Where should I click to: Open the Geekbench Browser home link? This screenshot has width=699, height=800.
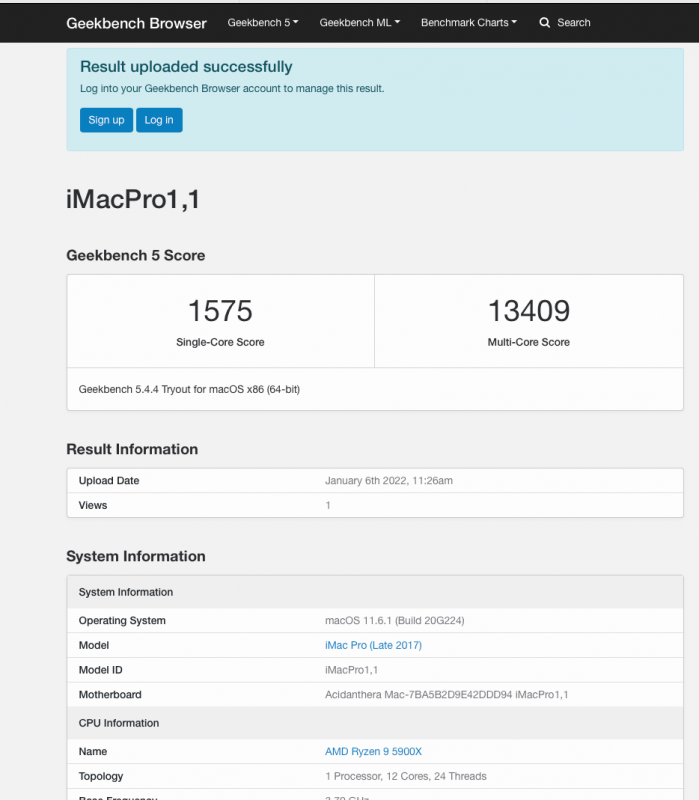point(136,22)
